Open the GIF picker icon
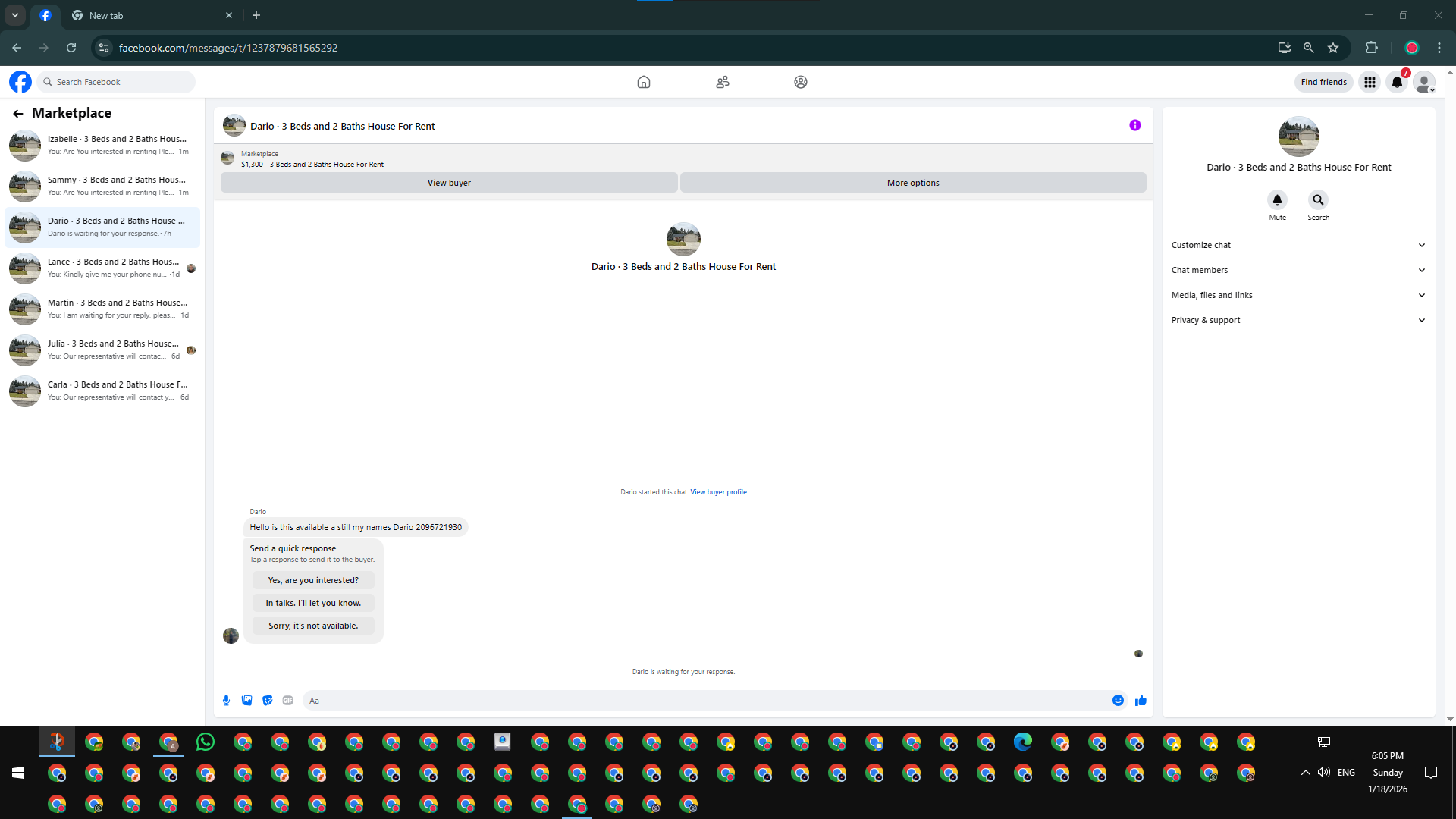The height and width of the screenshot is (819, 1456). click(x=287, y=701)
